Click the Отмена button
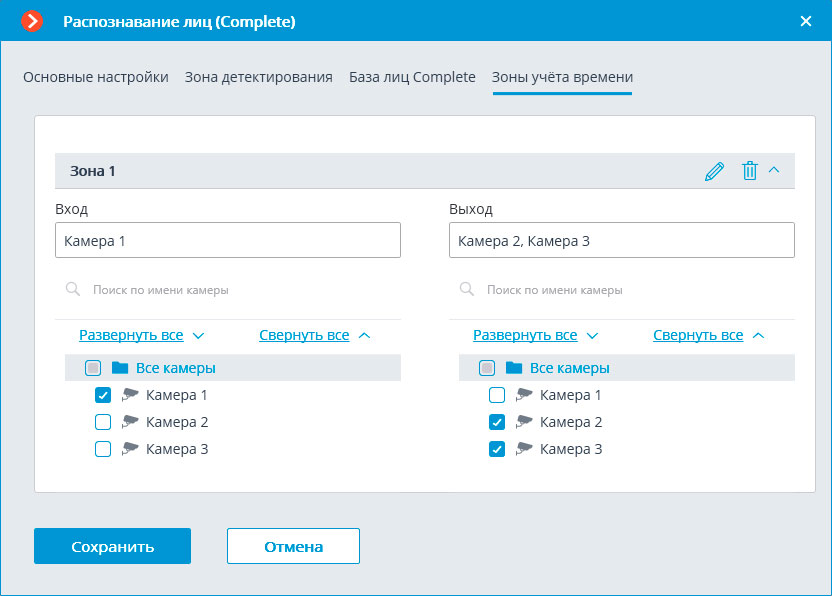Viewport: 832px width, 596px height. click(x=293, y=546)
